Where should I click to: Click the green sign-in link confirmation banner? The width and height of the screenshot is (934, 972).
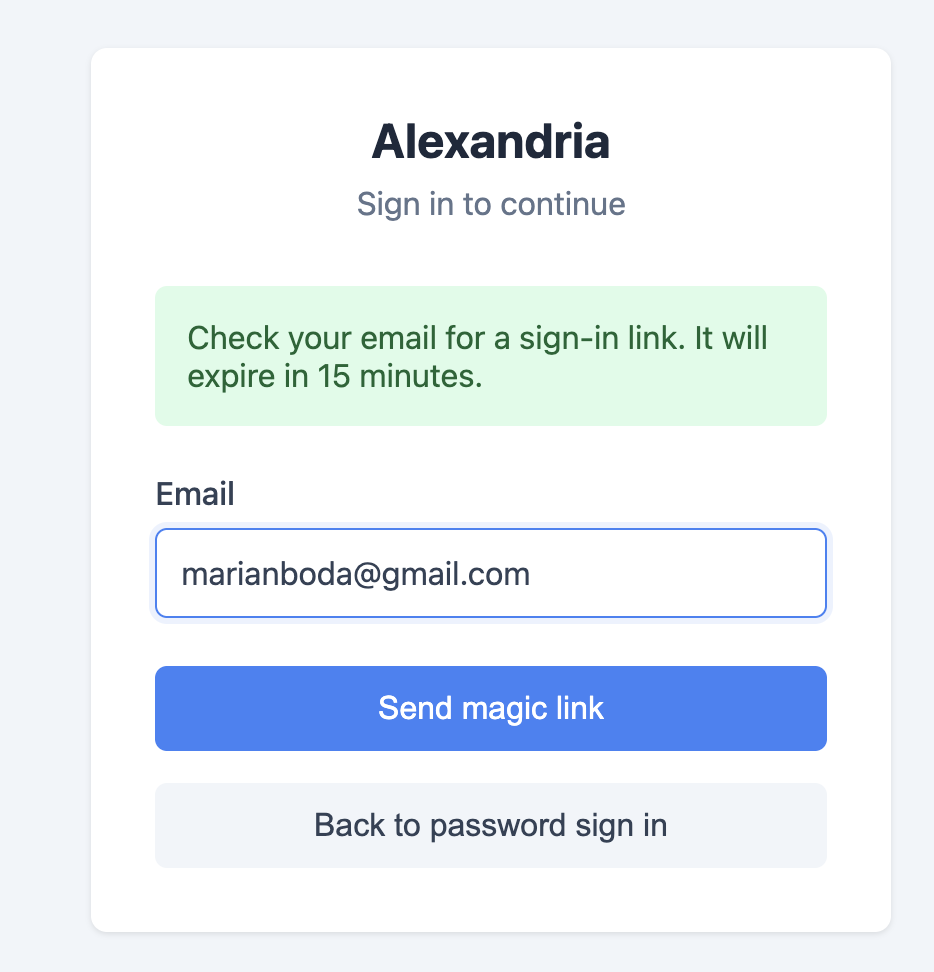coord(490,356)
